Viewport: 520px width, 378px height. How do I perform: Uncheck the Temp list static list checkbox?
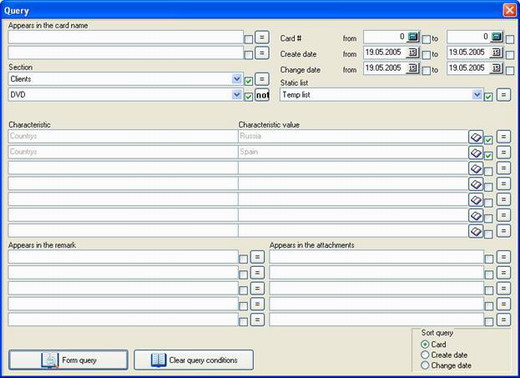click(488, 97)
